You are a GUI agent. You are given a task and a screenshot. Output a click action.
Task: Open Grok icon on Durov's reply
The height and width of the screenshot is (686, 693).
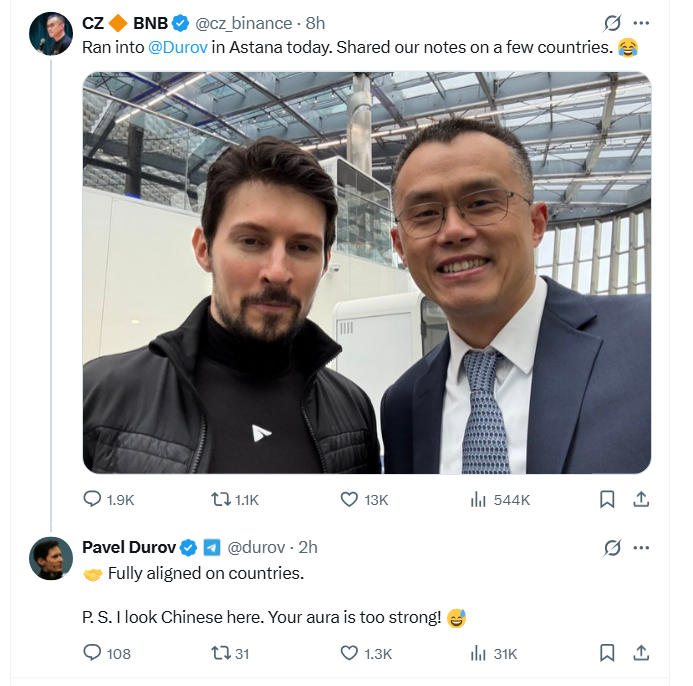[x=613, y=547]
